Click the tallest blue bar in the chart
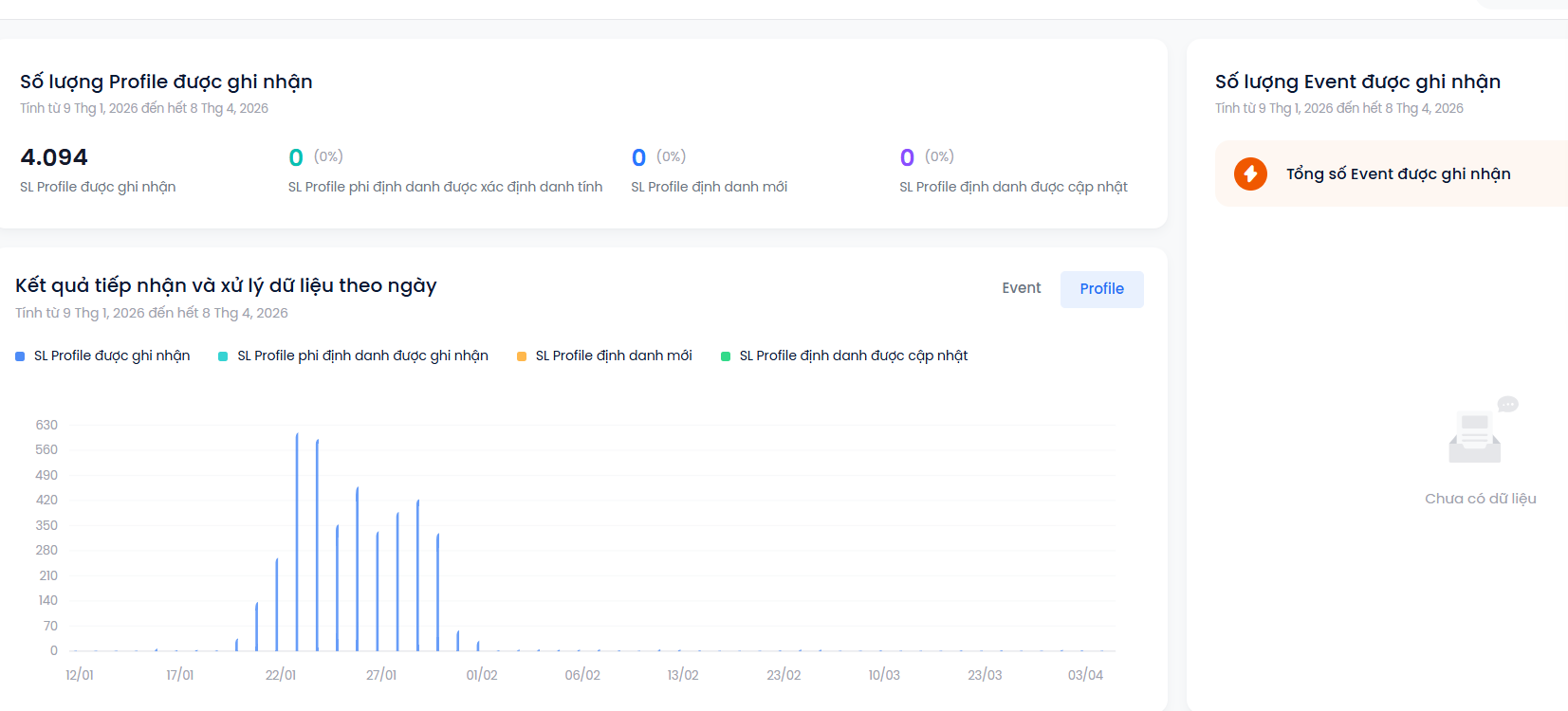 [x=297, y=540]
